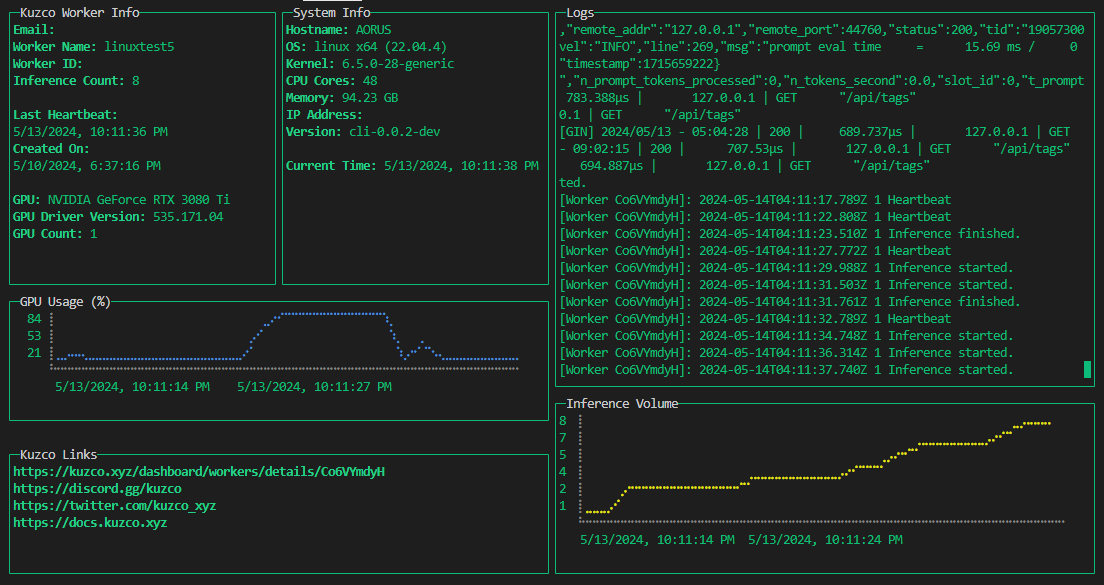Click GPU Usage time label "5/13/2024, 10:11:14 PM"

pyautogui.click(x=132, y=386)
